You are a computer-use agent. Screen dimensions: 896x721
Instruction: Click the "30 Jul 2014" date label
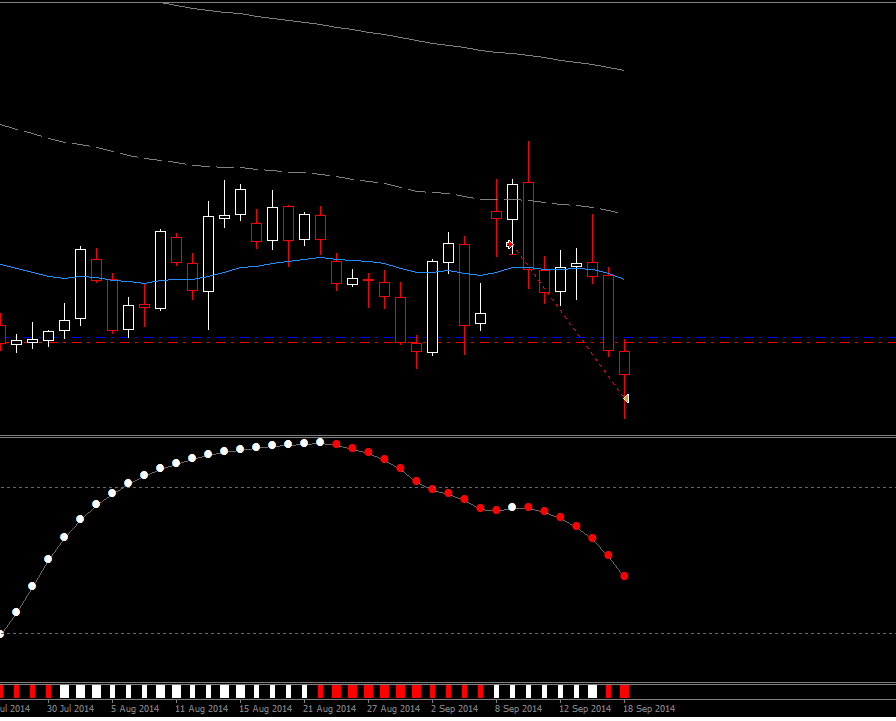tap(70, 708)
